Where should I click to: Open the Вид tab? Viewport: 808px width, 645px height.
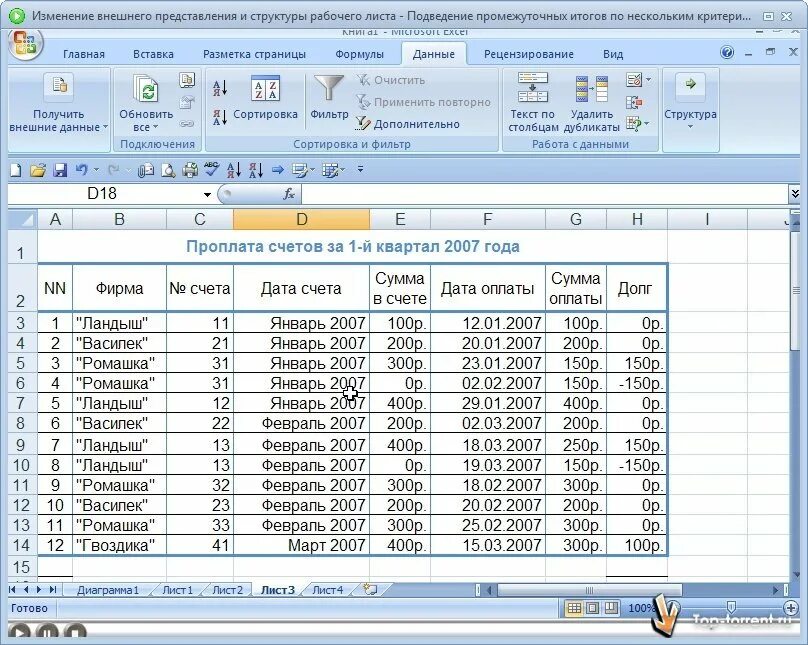click(x=613, y=54)
